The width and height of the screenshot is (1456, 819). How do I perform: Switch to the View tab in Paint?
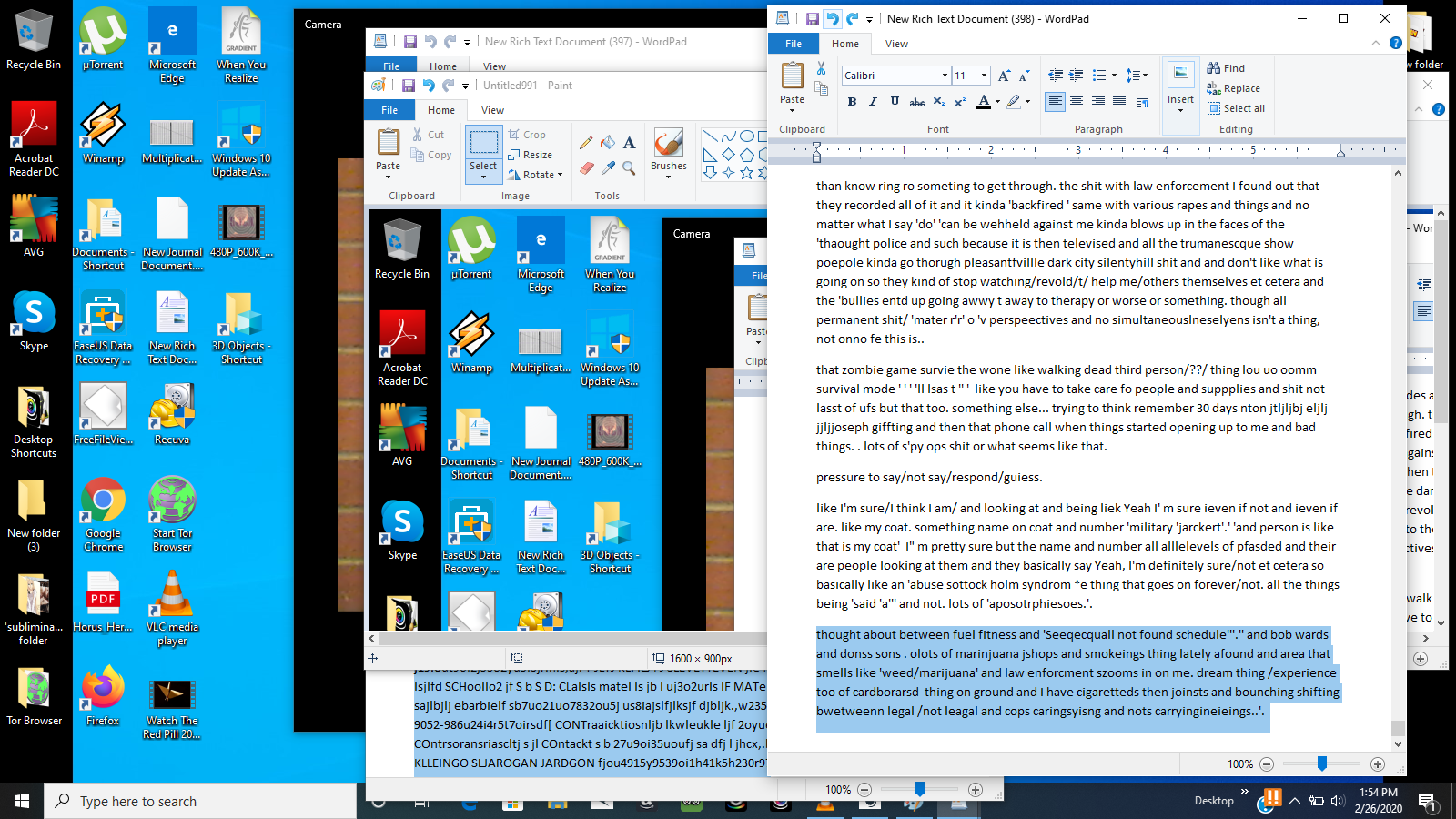click(492, 110)
